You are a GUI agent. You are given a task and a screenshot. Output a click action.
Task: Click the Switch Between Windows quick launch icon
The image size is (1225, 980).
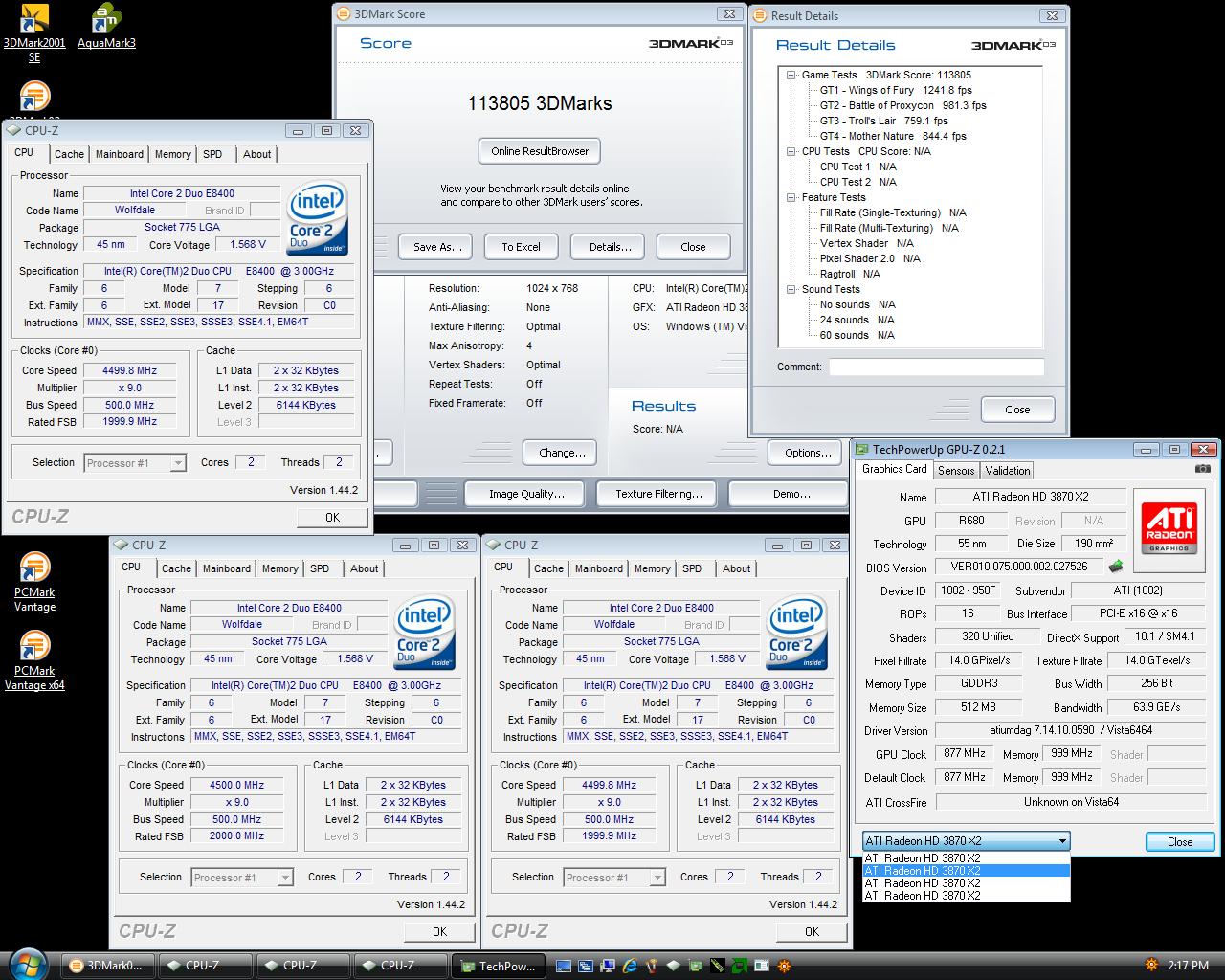tap(585, 966)
